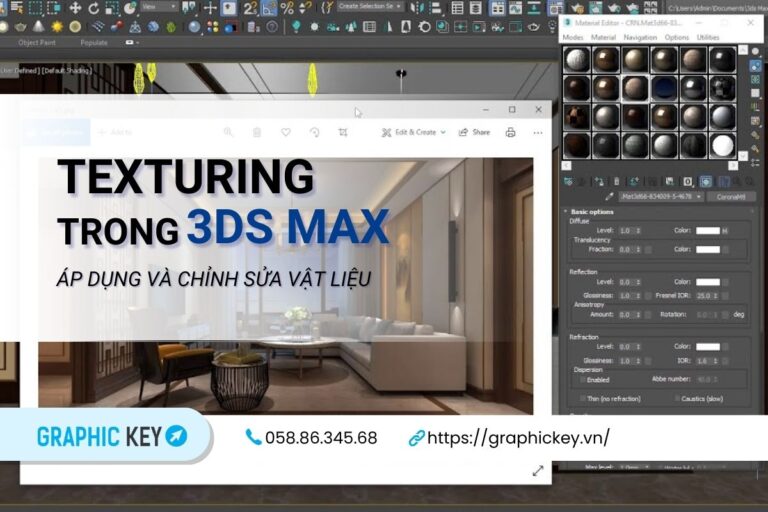Toggle the 2.5D Snaps button

[250, 8]
